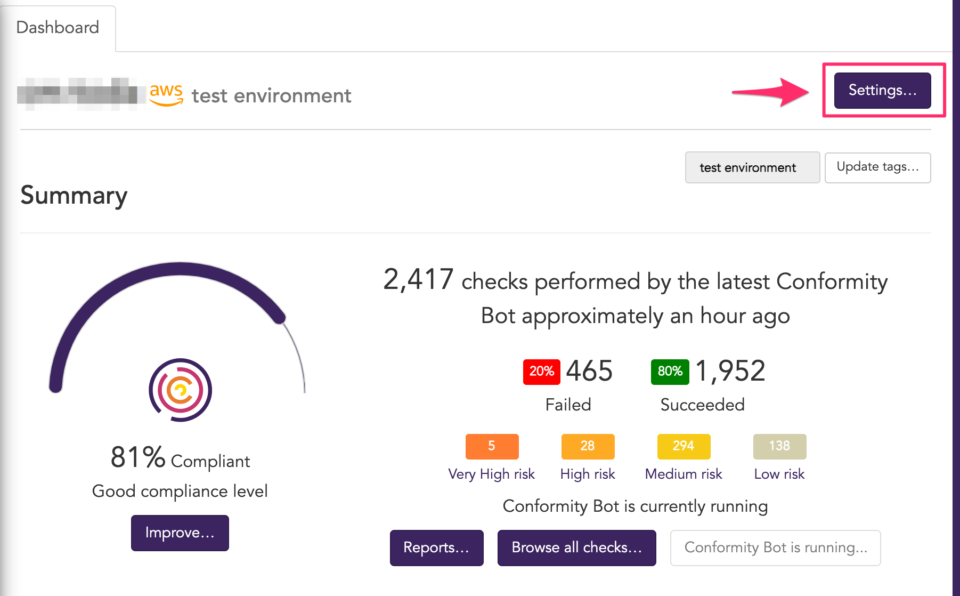This screenshot has height=596, width=960.
Task: Open the Update tags dialog
Action: point(877,167)
